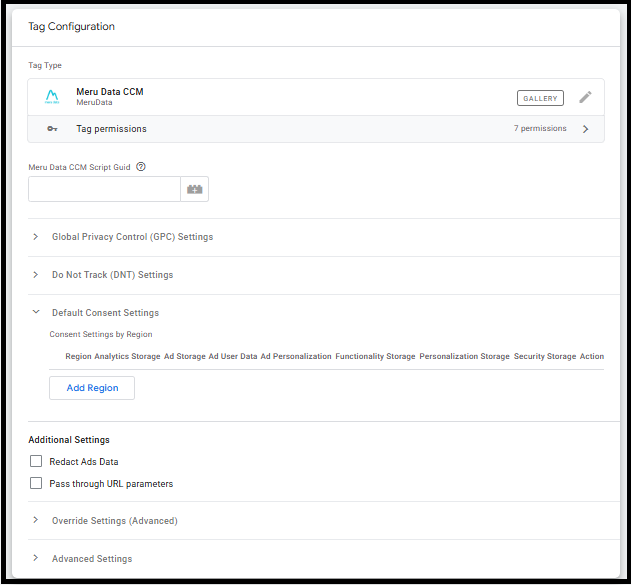Click the Security Storage column header
Image resolution: width=631 pixels, height=585 pixels.
[x=545, y=356]
